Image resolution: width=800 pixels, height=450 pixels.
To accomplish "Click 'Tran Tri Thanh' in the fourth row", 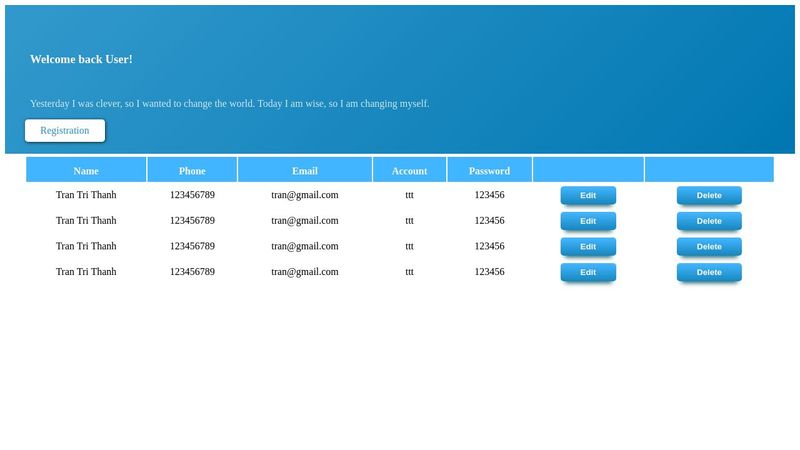I will [x=86, y=271].
